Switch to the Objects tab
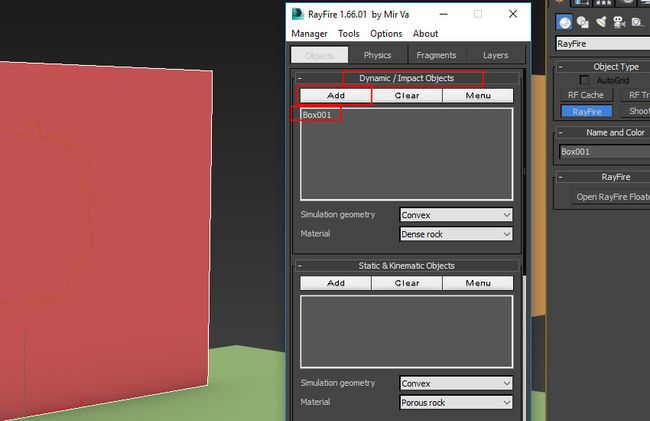Image resolution: width=650 pixels, height=421 pixels. (x=320, y=55)
